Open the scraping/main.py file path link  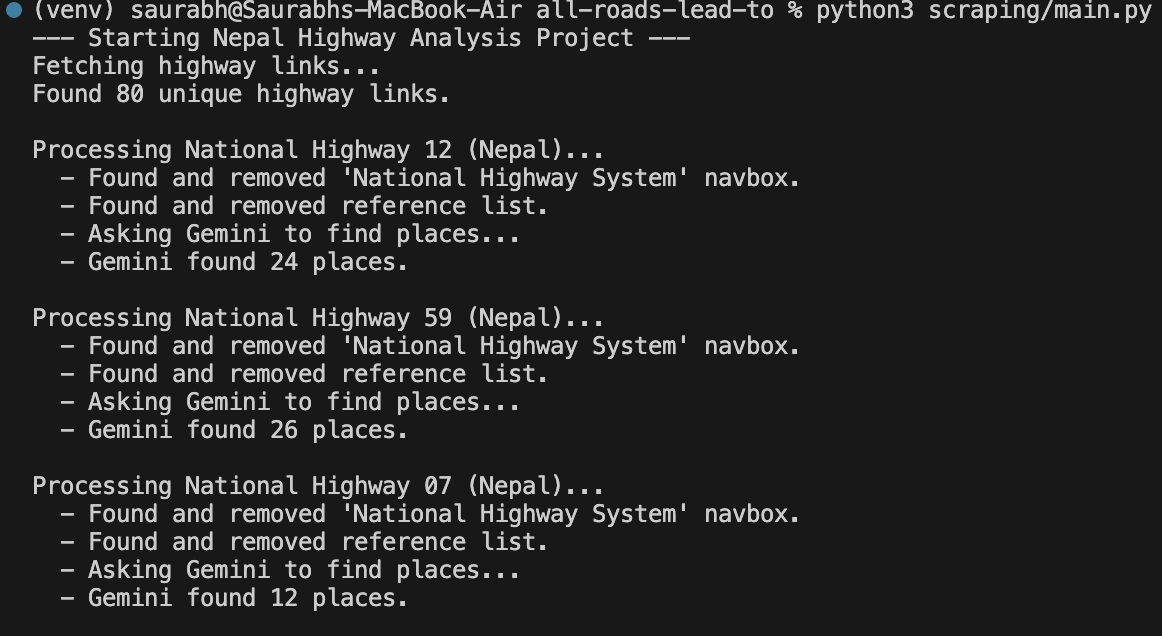point(1040,11)
